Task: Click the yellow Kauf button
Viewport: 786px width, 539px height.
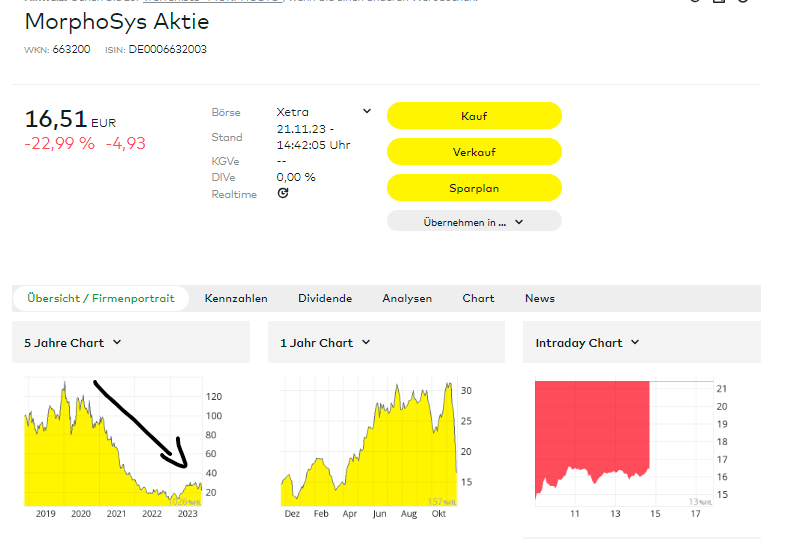Action: tap(474, 116)
